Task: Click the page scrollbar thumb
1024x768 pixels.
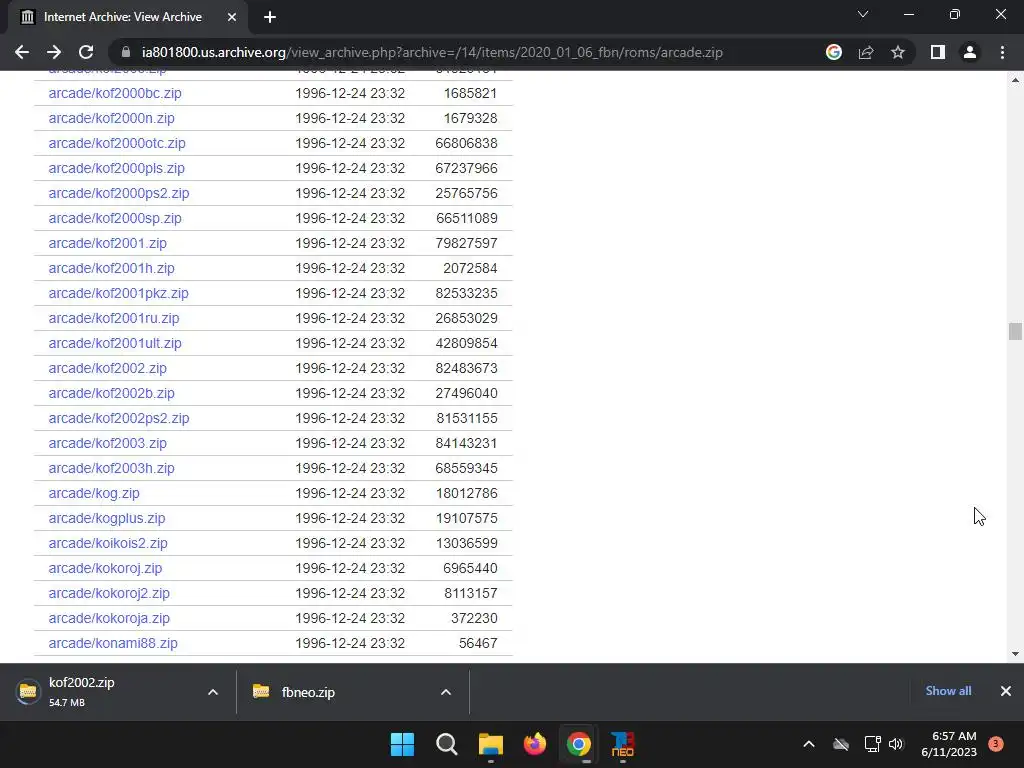Action: pyautogui.click(x=1015, y=331)
